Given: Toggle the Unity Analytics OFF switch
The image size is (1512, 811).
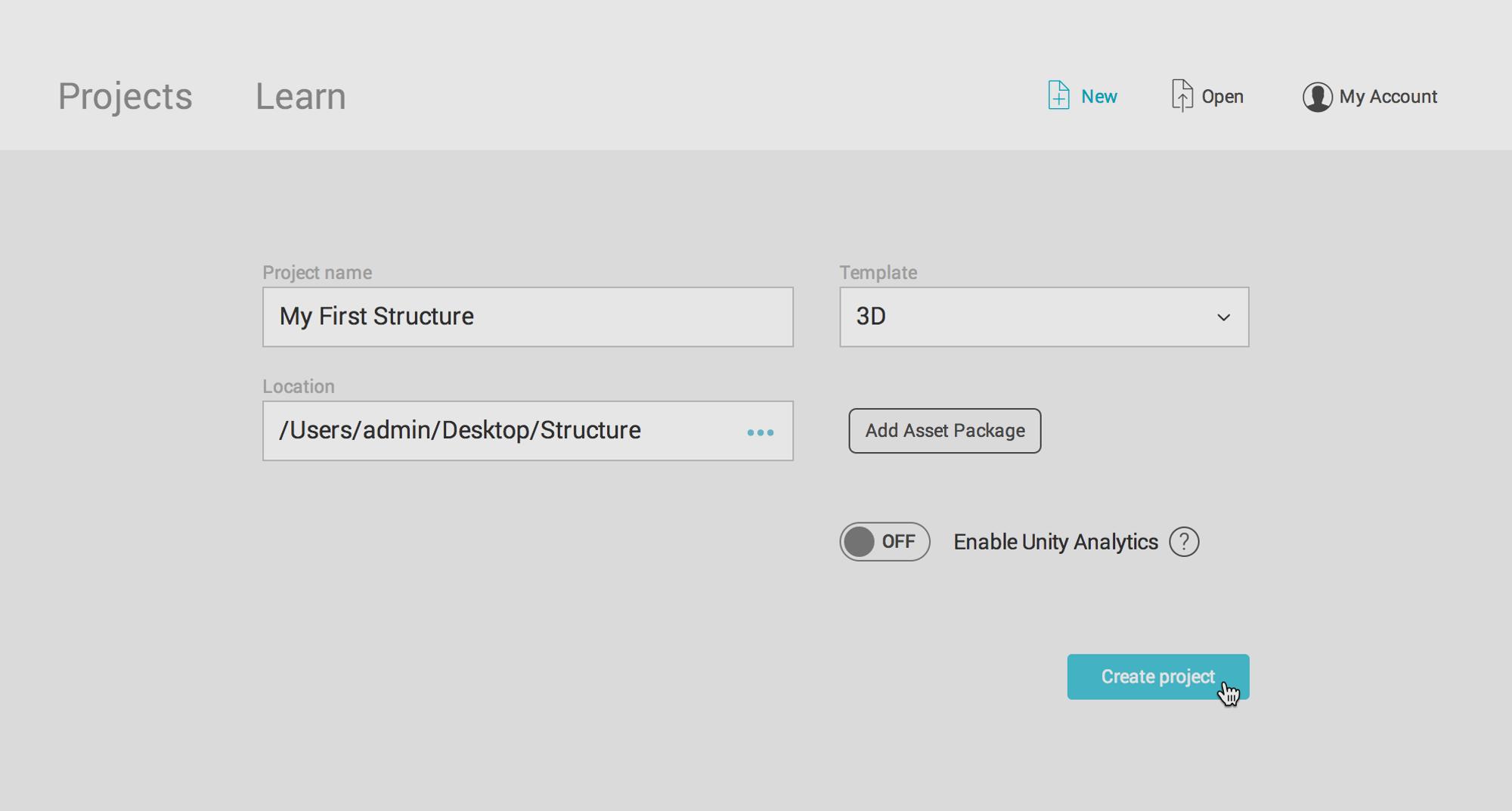Looking at the screenshot, I should [885, 542].
